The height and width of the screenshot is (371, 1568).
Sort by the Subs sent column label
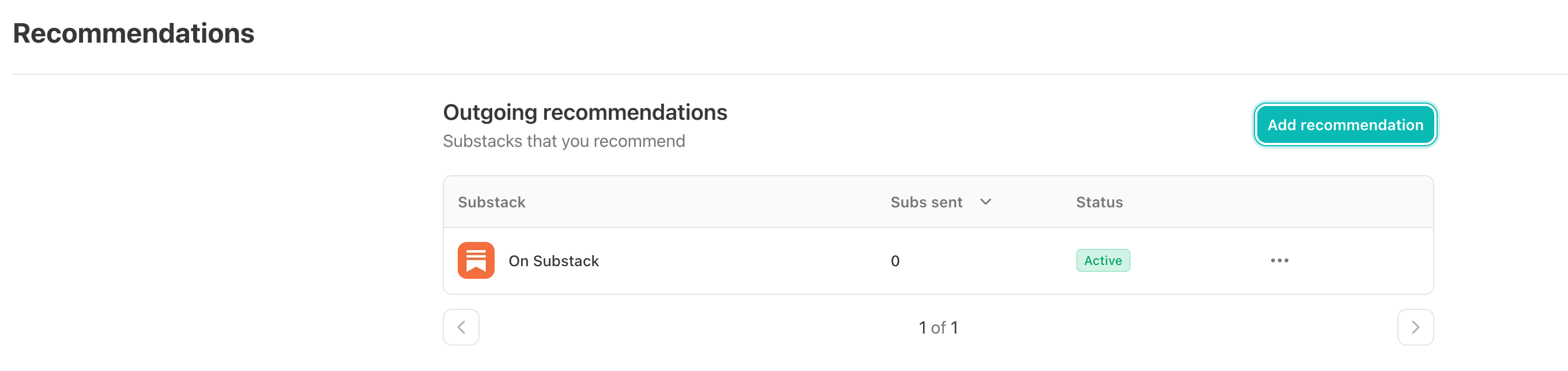(926, 202)
